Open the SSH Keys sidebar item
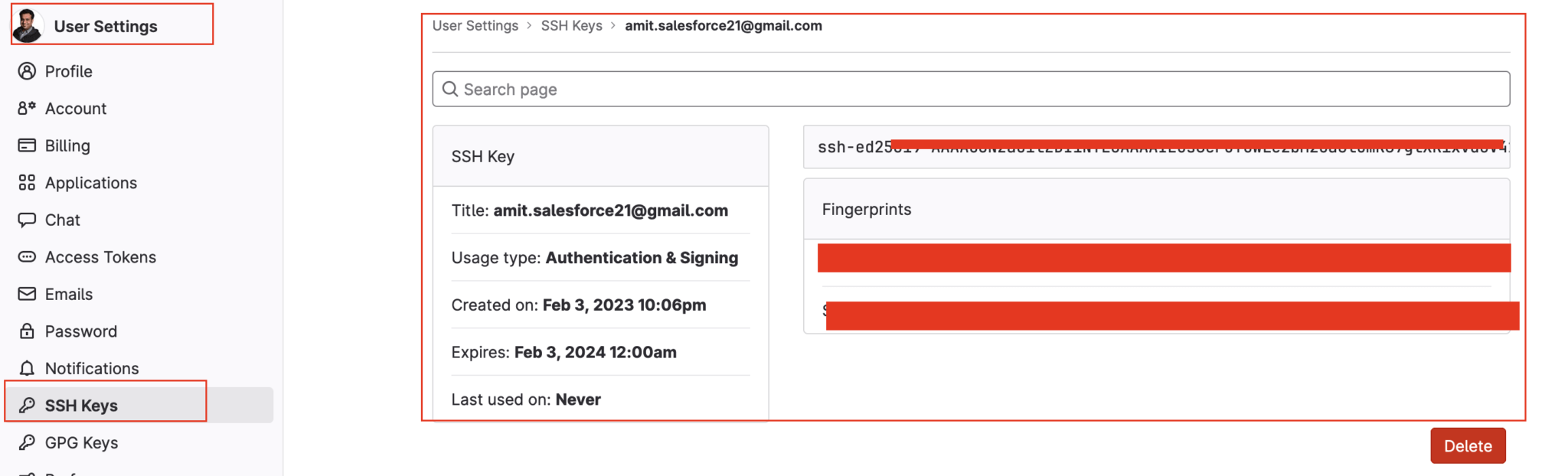 pyautogui.click(x=81, y=406)
